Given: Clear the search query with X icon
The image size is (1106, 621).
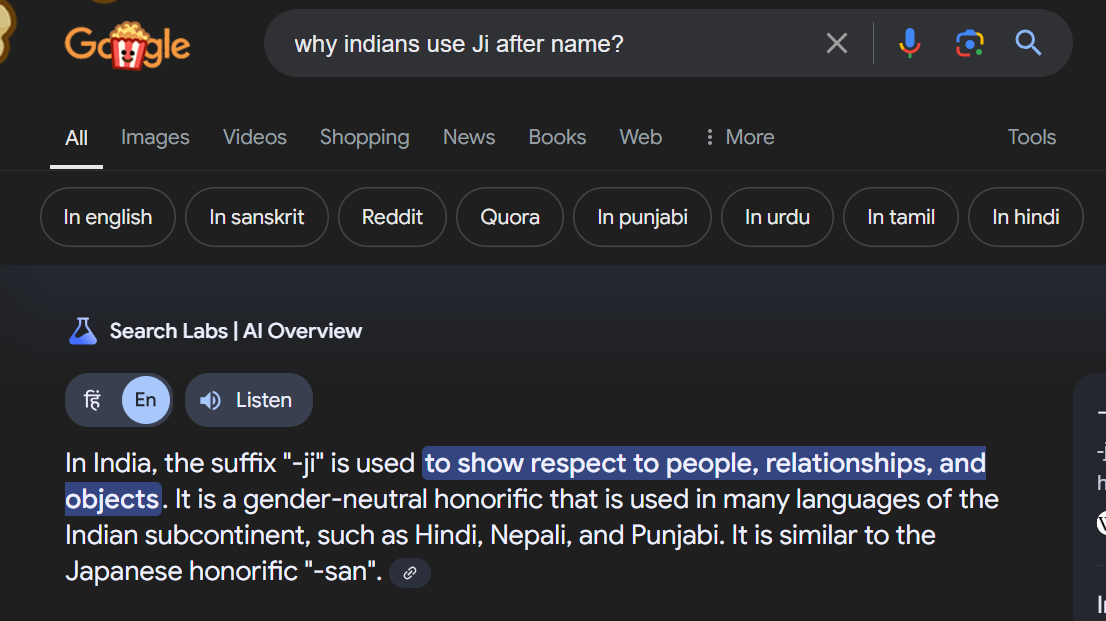Looking at the screenshot, I should pyautogui.click(x=836, y=43).
